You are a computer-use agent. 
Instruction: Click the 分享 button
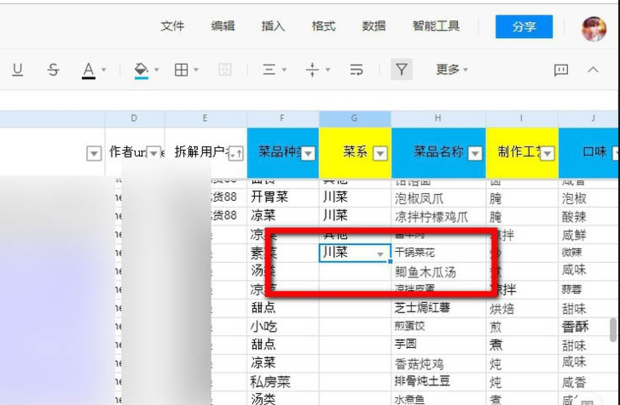tap(524, 26)
